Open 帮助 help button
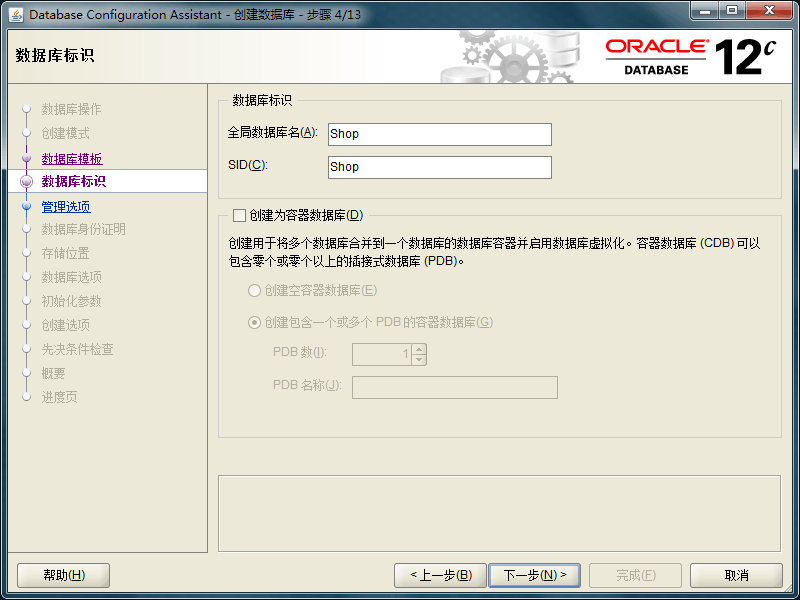 coord(64,575)
